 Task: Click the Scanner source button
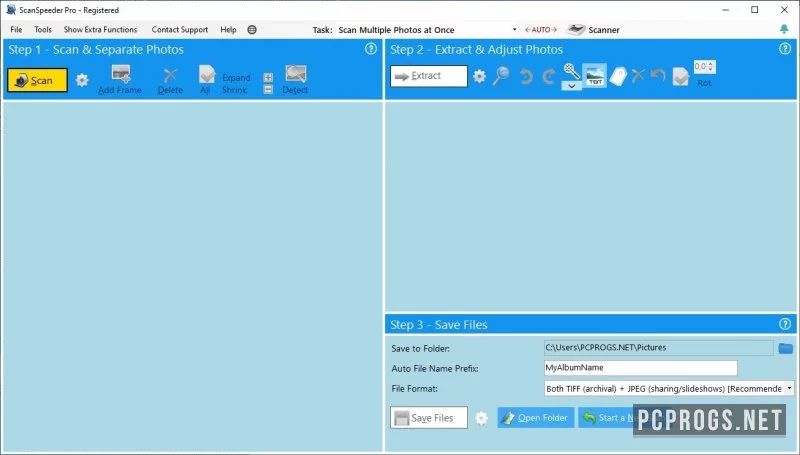594,30
